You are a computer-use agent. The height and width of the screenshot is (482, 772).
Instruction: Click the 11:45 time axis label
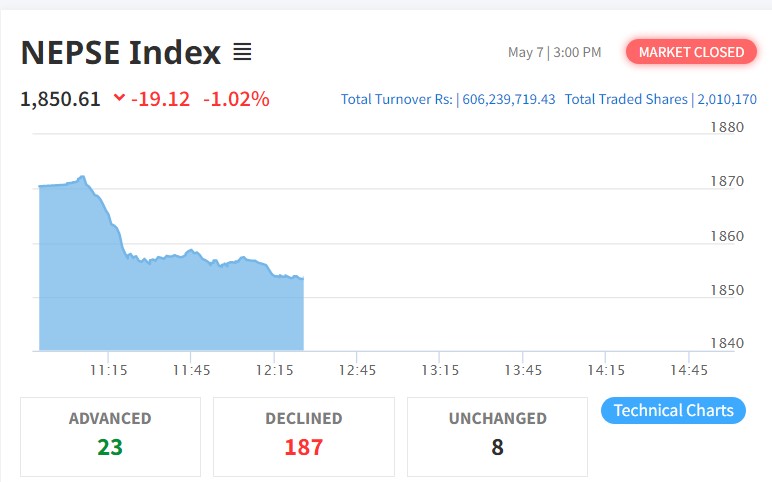click(191, 370)
